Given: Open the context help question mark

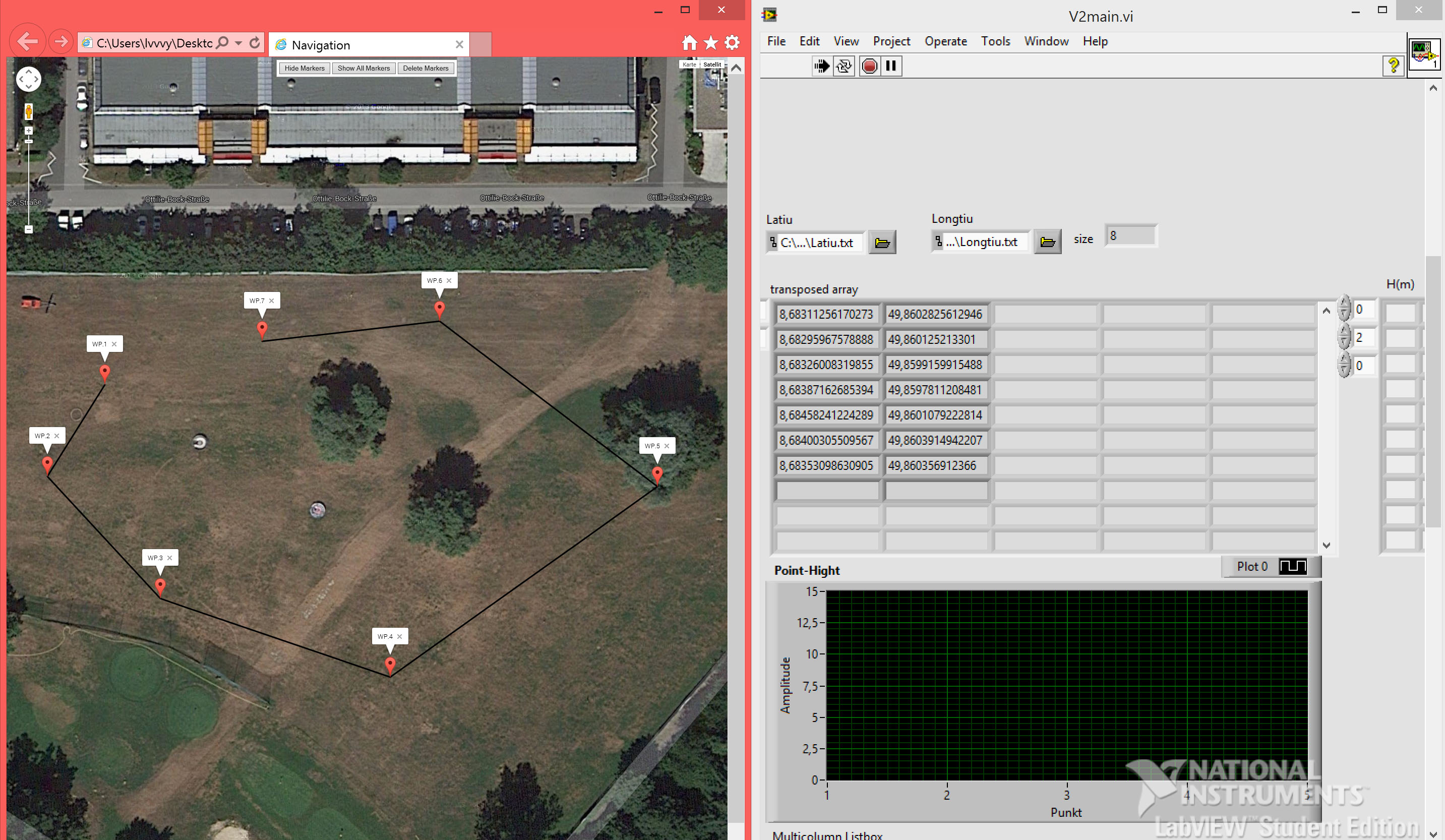Looking at the screenshot, I should click(x=1393, y=66).
